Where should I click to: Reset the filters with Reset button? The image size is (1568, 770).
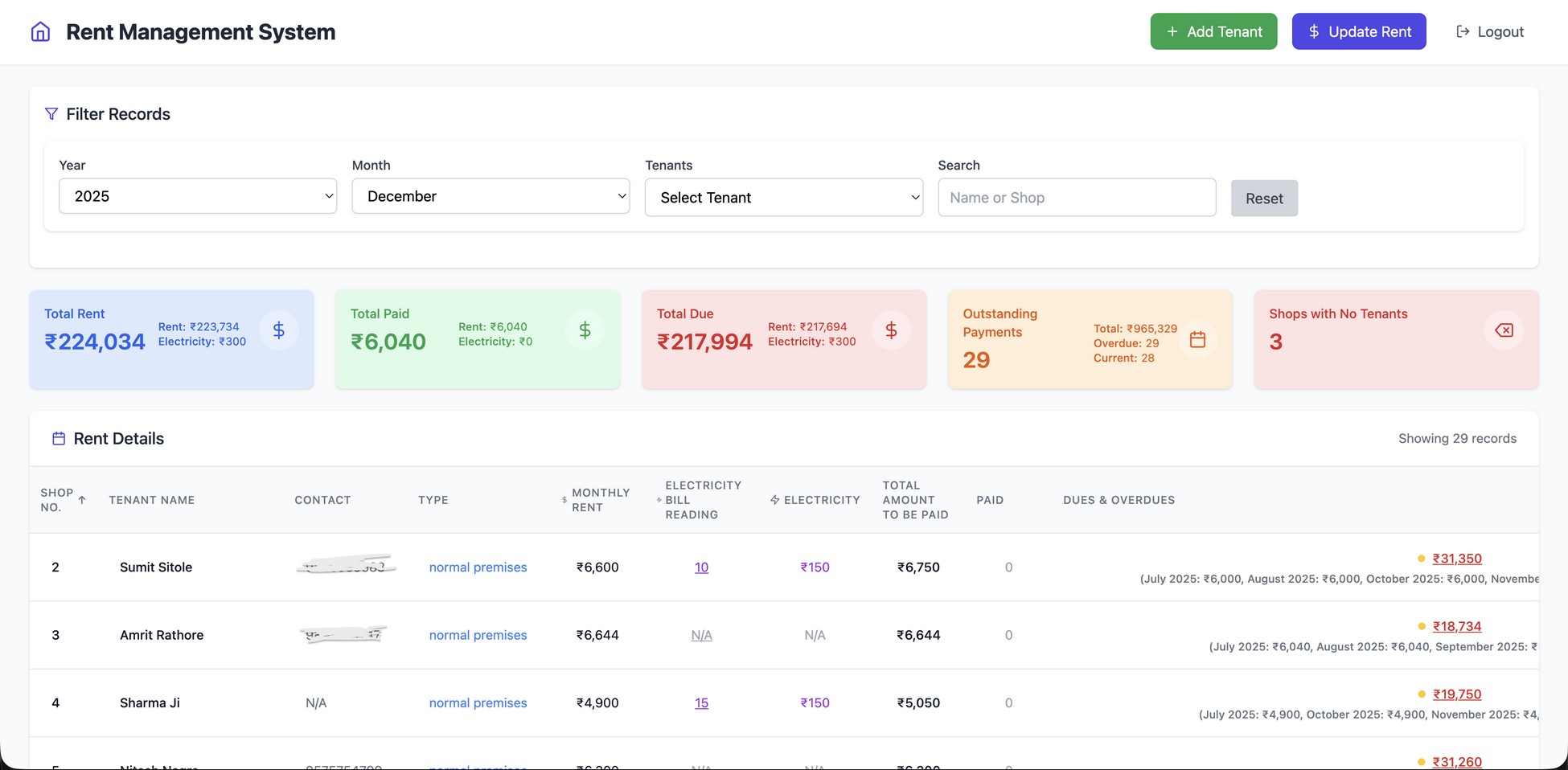[x=1264, y=199]
